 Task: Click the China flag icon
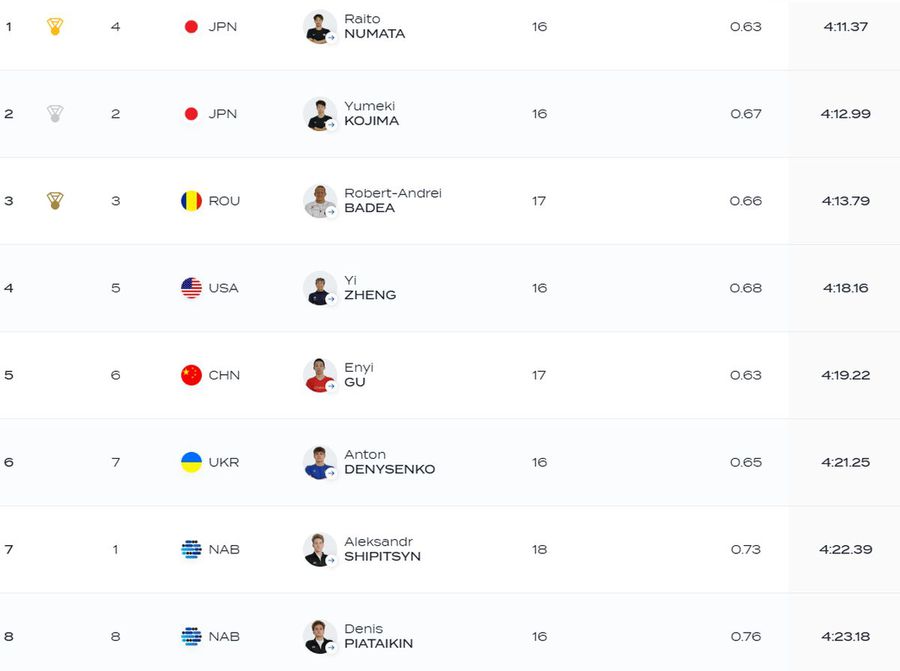(x=191, y=375)
